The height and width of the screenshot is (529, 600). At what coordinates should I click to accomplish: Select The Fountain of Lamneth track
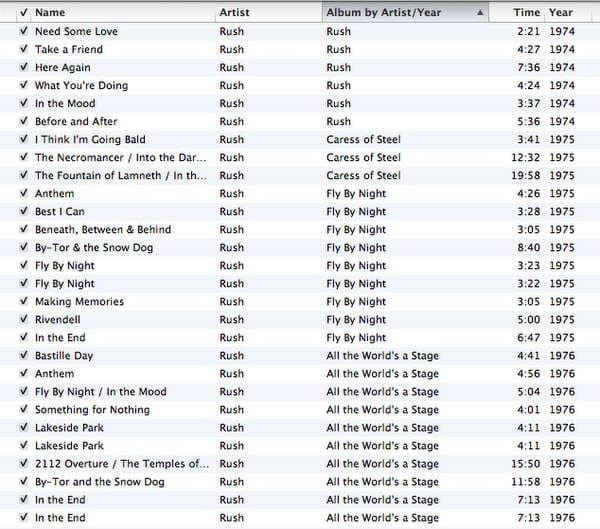click(121, 175)
